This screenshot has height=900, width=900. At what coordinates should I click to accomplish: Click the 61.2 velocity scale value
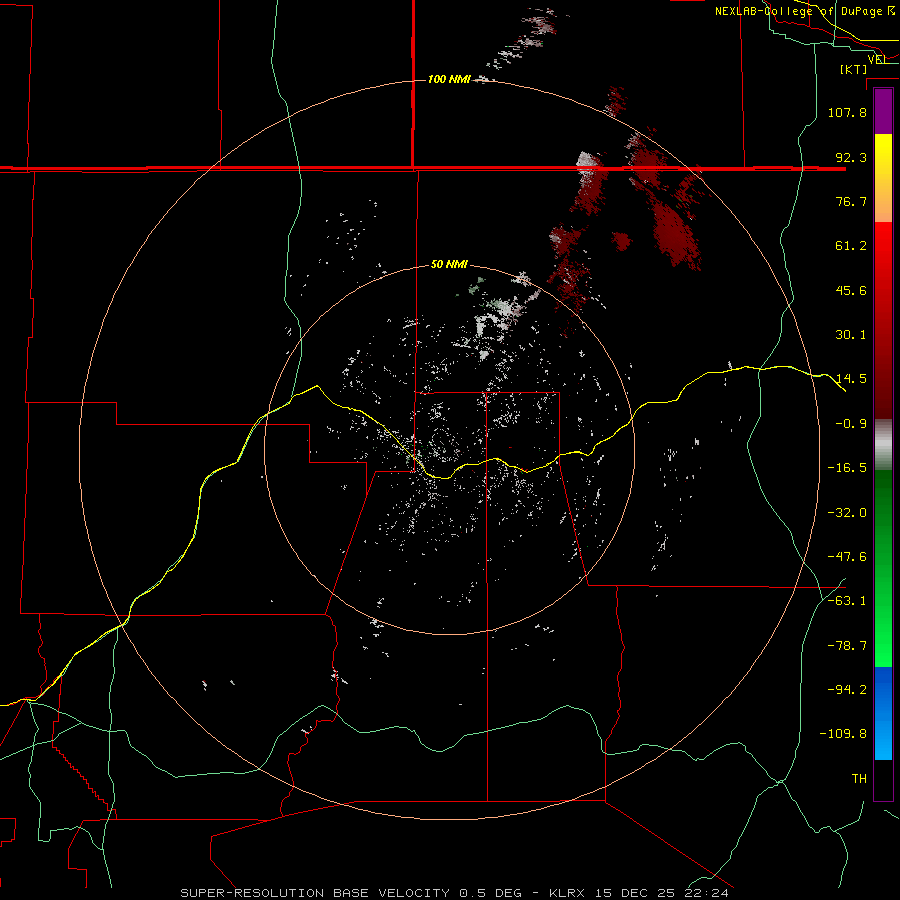tap(851, 246)
